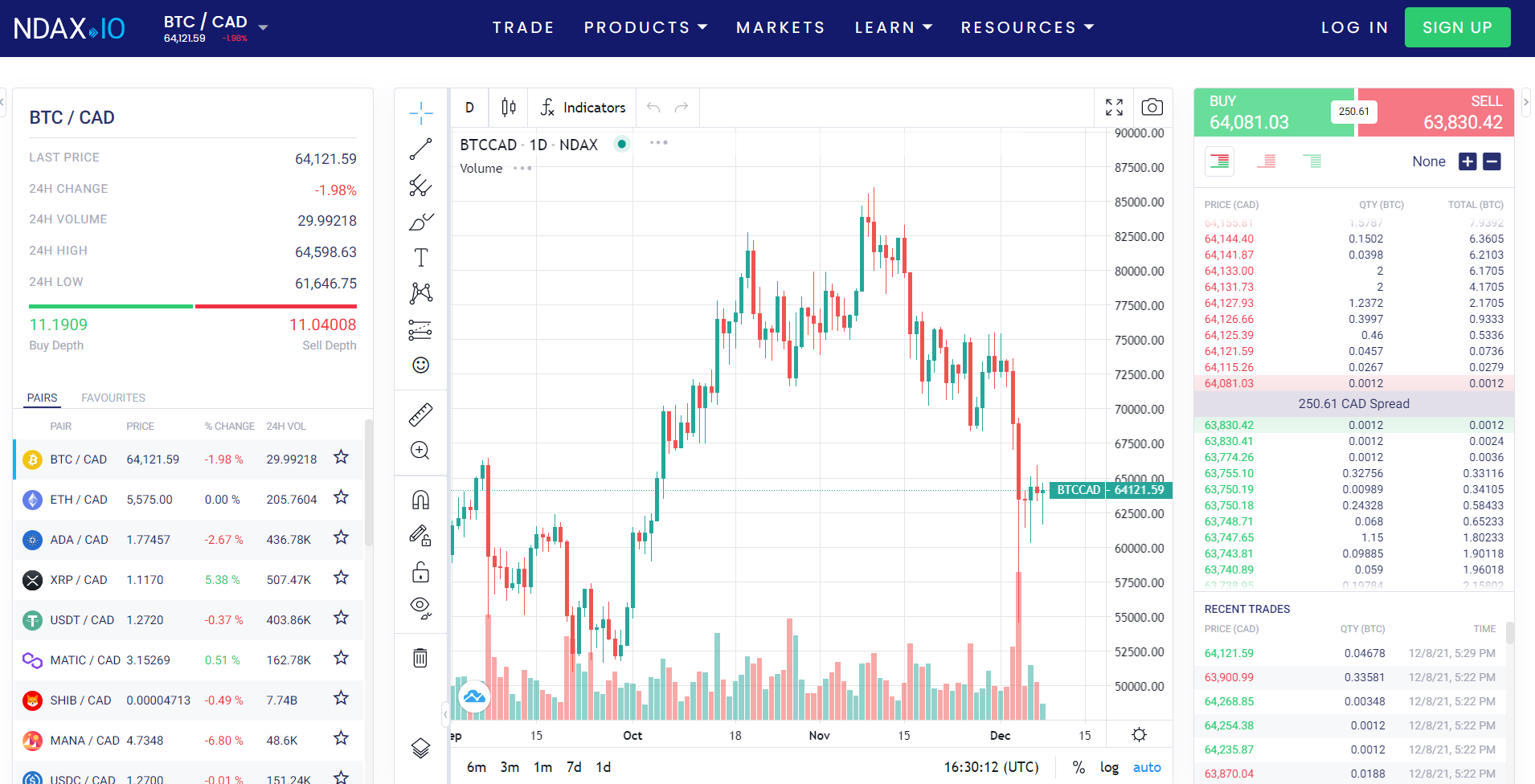Screen dimensions: 1535x784
Task: Switch order book to sell-only depth view
Action: click(1267, 161)
